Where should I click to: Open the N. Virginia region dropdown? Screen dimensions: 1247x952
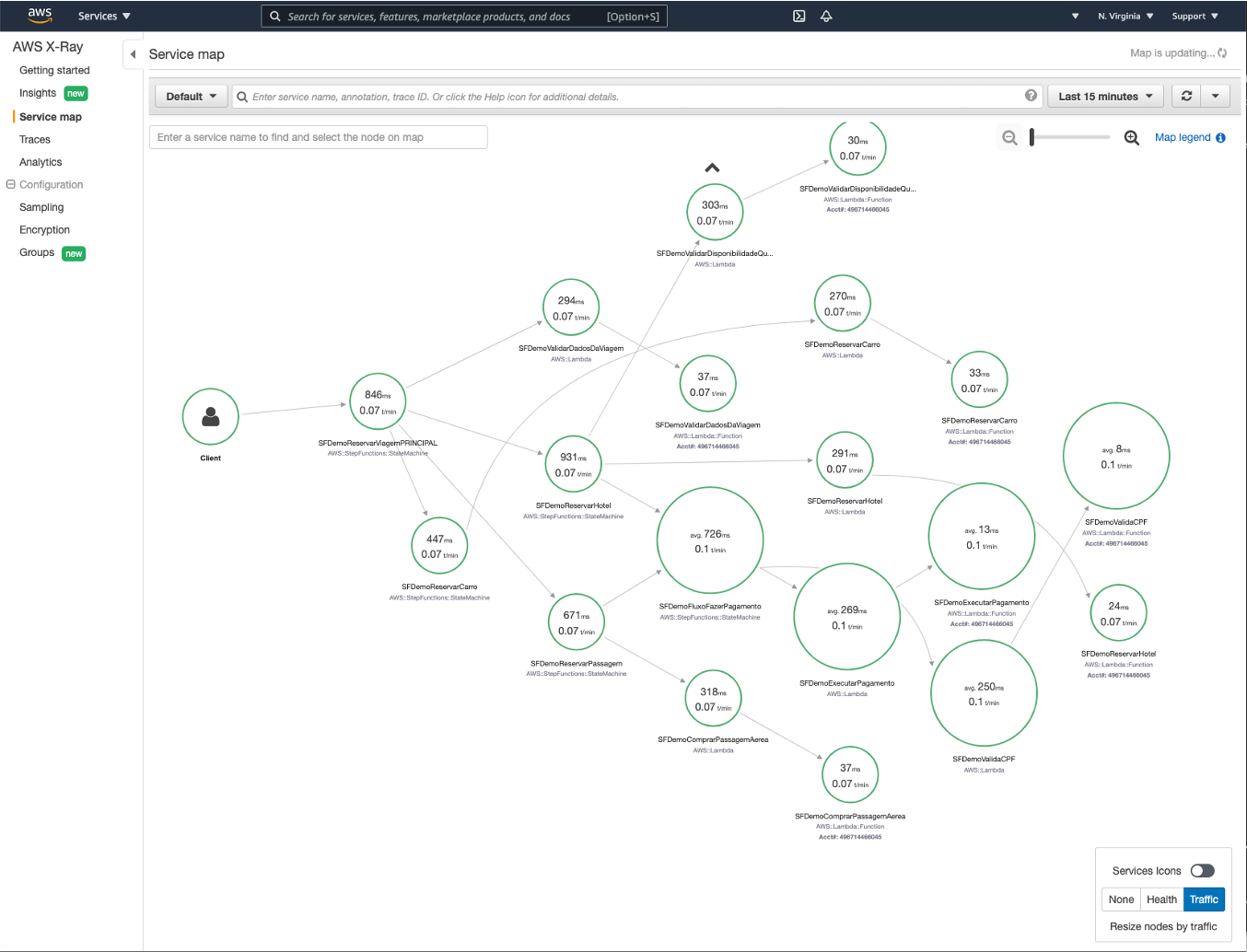pyautogui.click(x=1125, y=16)
